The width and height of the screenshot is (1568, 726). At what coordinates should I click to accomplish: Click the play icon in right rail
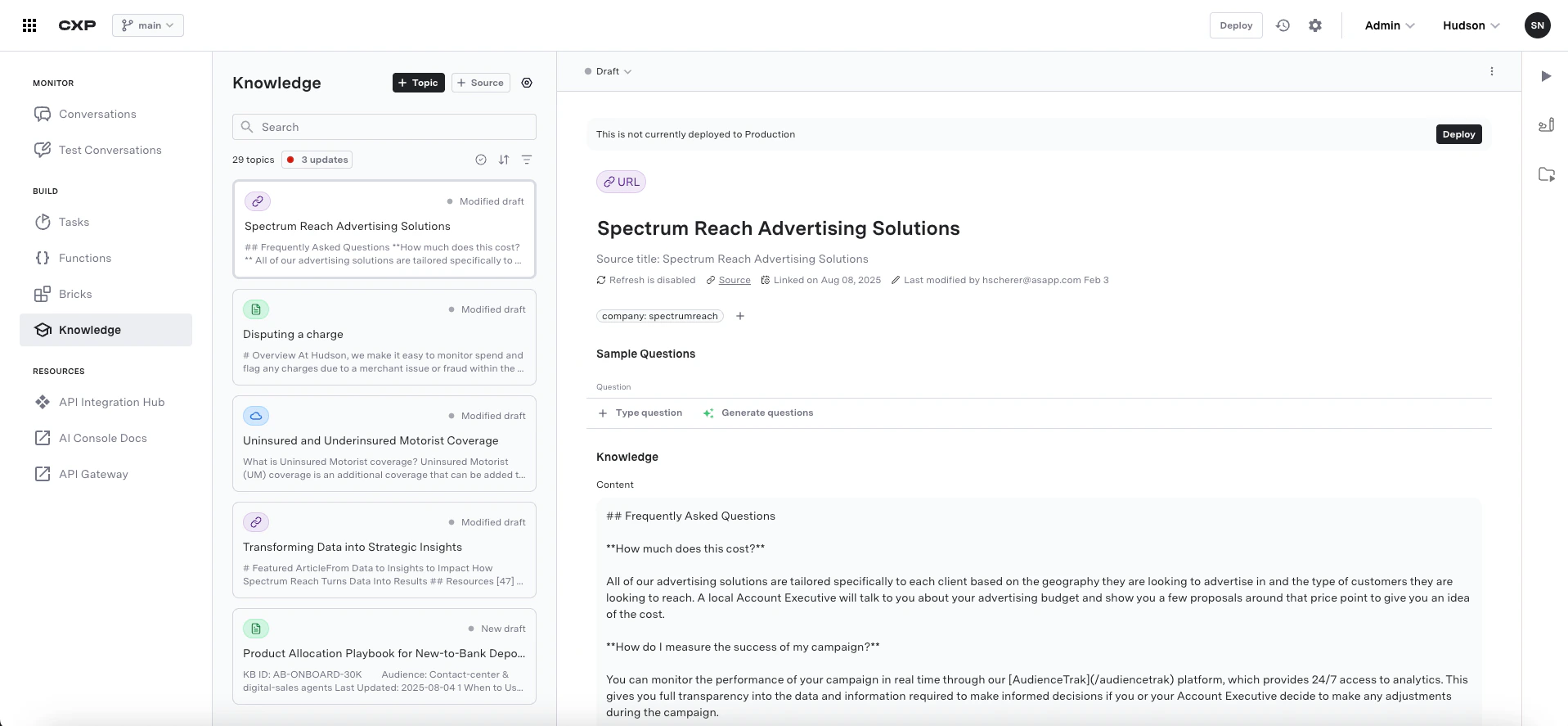tap(1546, 76)
